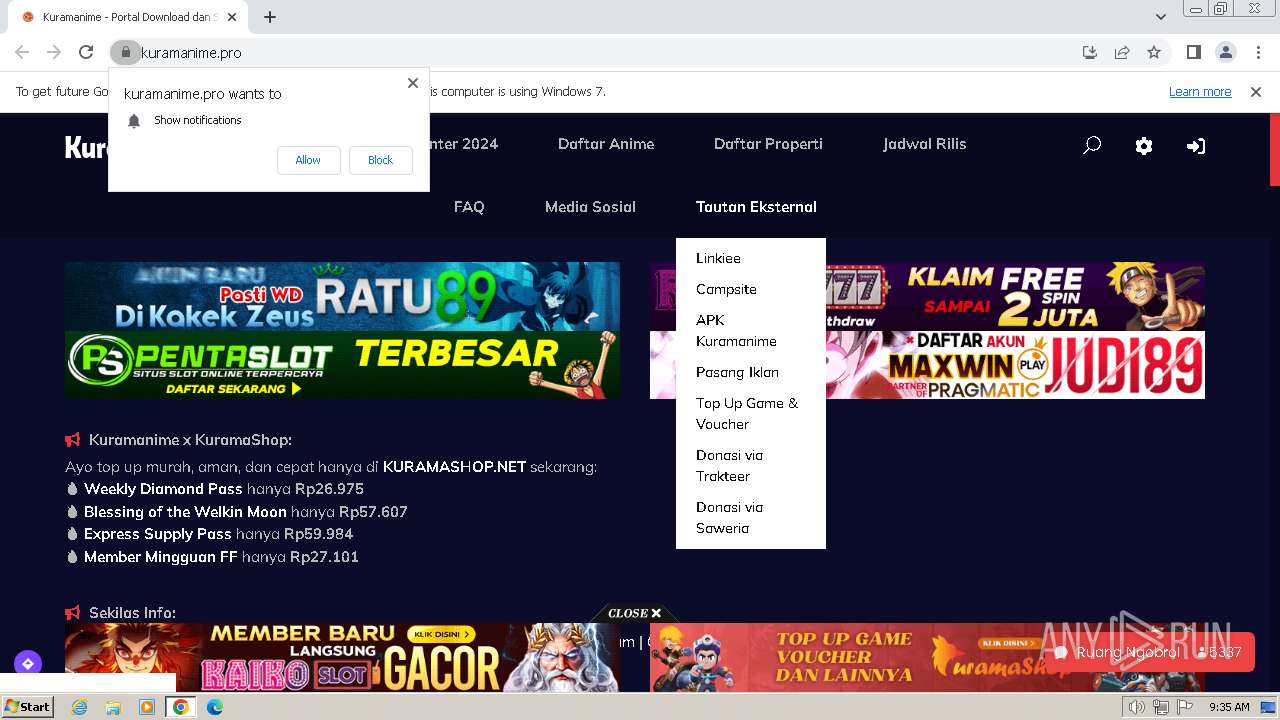Close the bottom floating ads
This screenshot has height=720, width=1280.
point(635,613)
